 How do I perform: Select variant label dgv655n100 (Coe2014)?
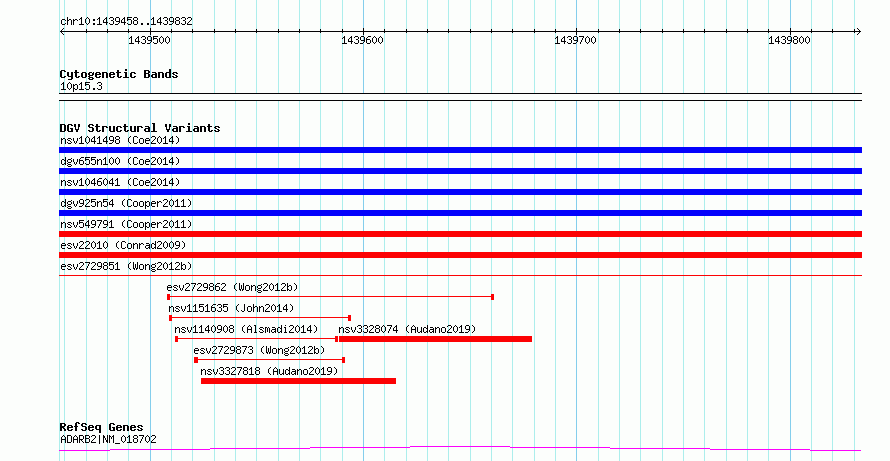tap(120, 161)
